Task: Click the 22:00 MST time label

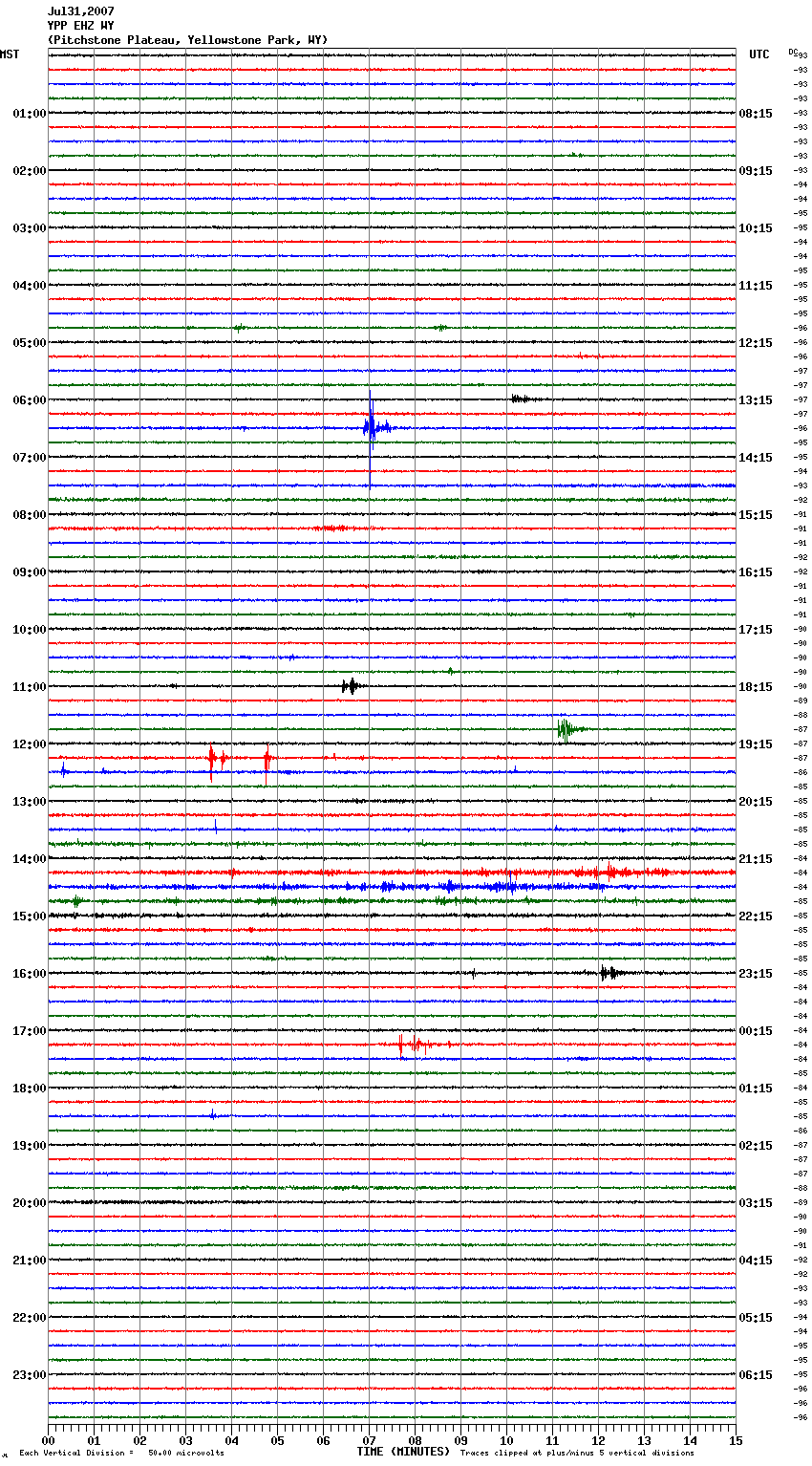Action: 30,1318
